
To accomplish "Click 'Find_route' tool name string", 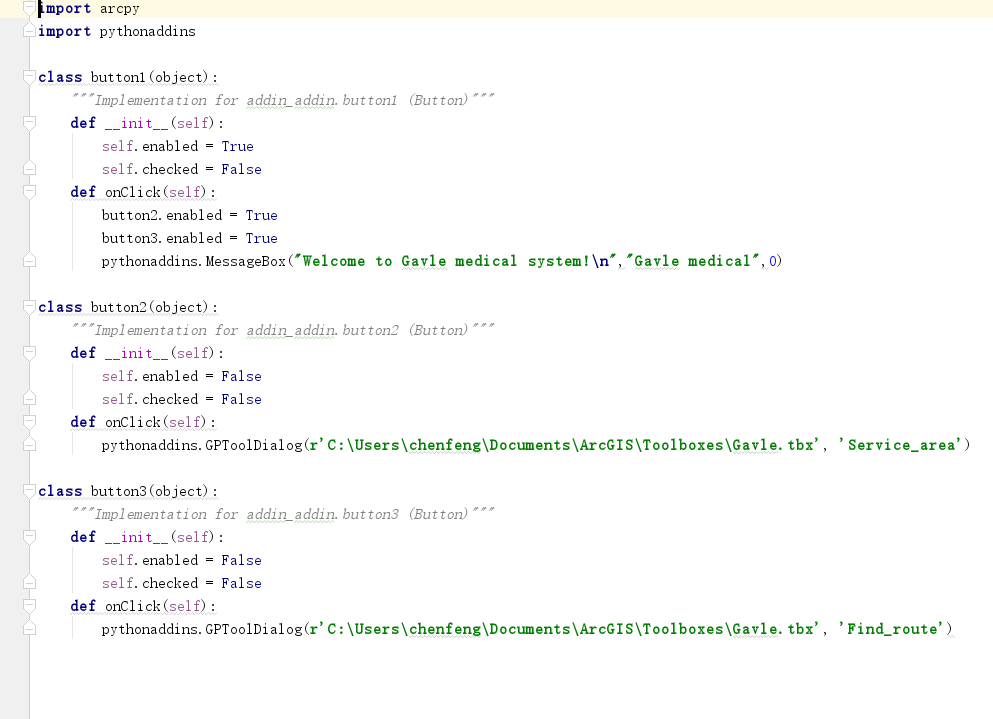I will (892, 629).
